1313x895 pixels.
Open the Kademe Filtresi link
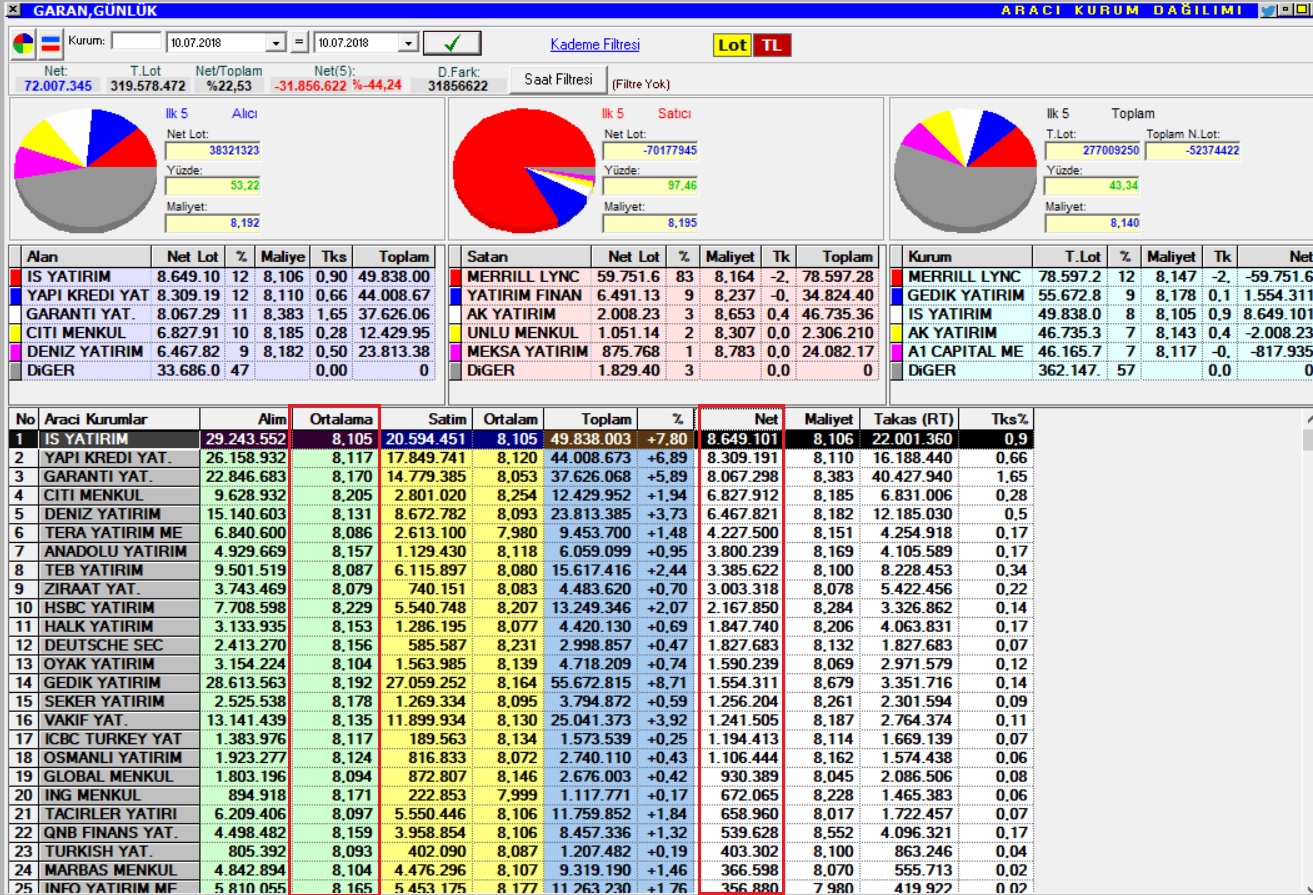[595, 45]
